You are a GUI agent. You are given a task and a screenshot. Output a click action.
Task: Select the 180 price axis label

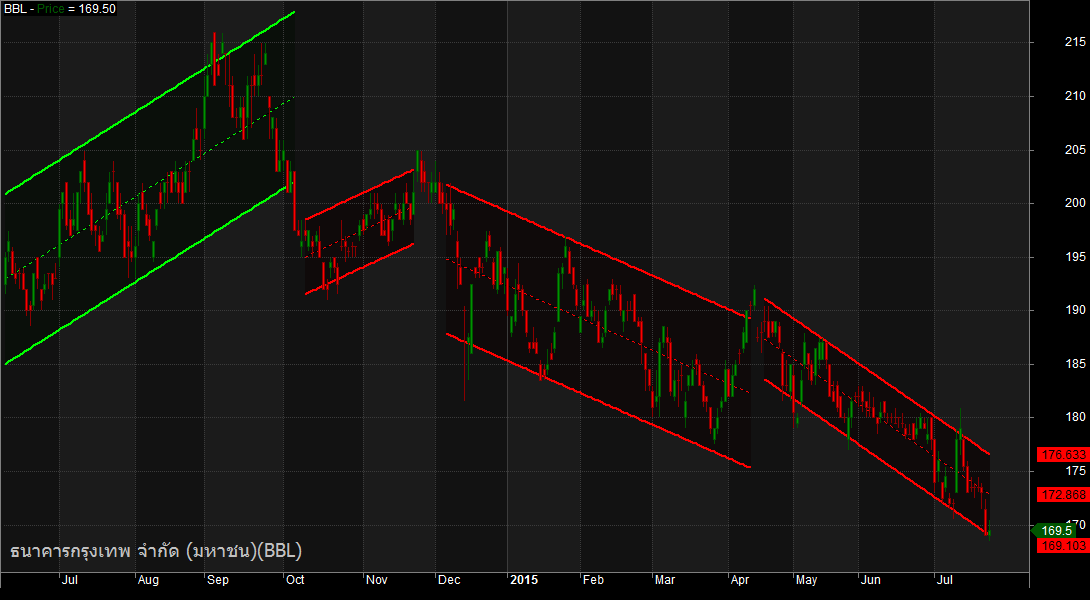point(1077,417)
